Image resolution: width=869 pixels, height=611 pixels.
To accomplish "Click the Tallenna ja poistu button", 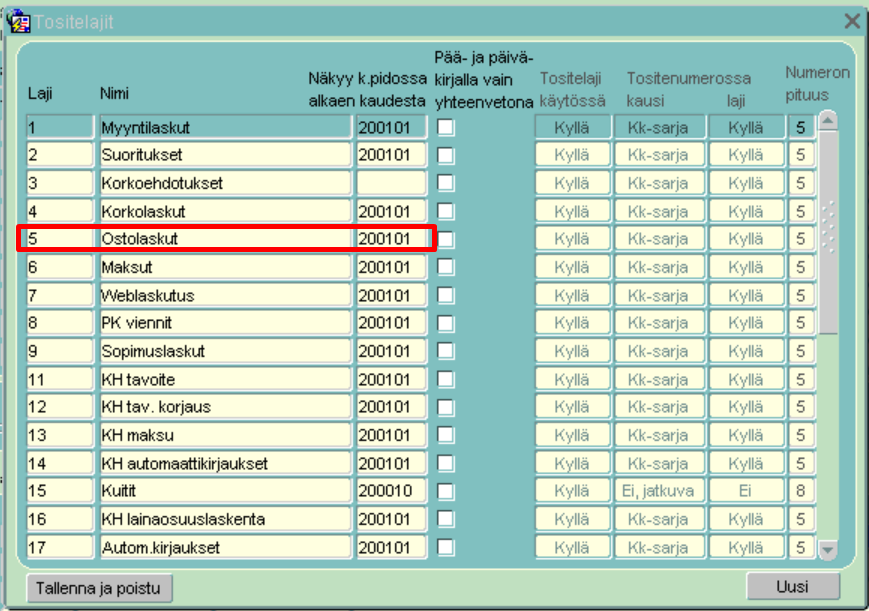I will pyautogui.click(x=99, y=588).
